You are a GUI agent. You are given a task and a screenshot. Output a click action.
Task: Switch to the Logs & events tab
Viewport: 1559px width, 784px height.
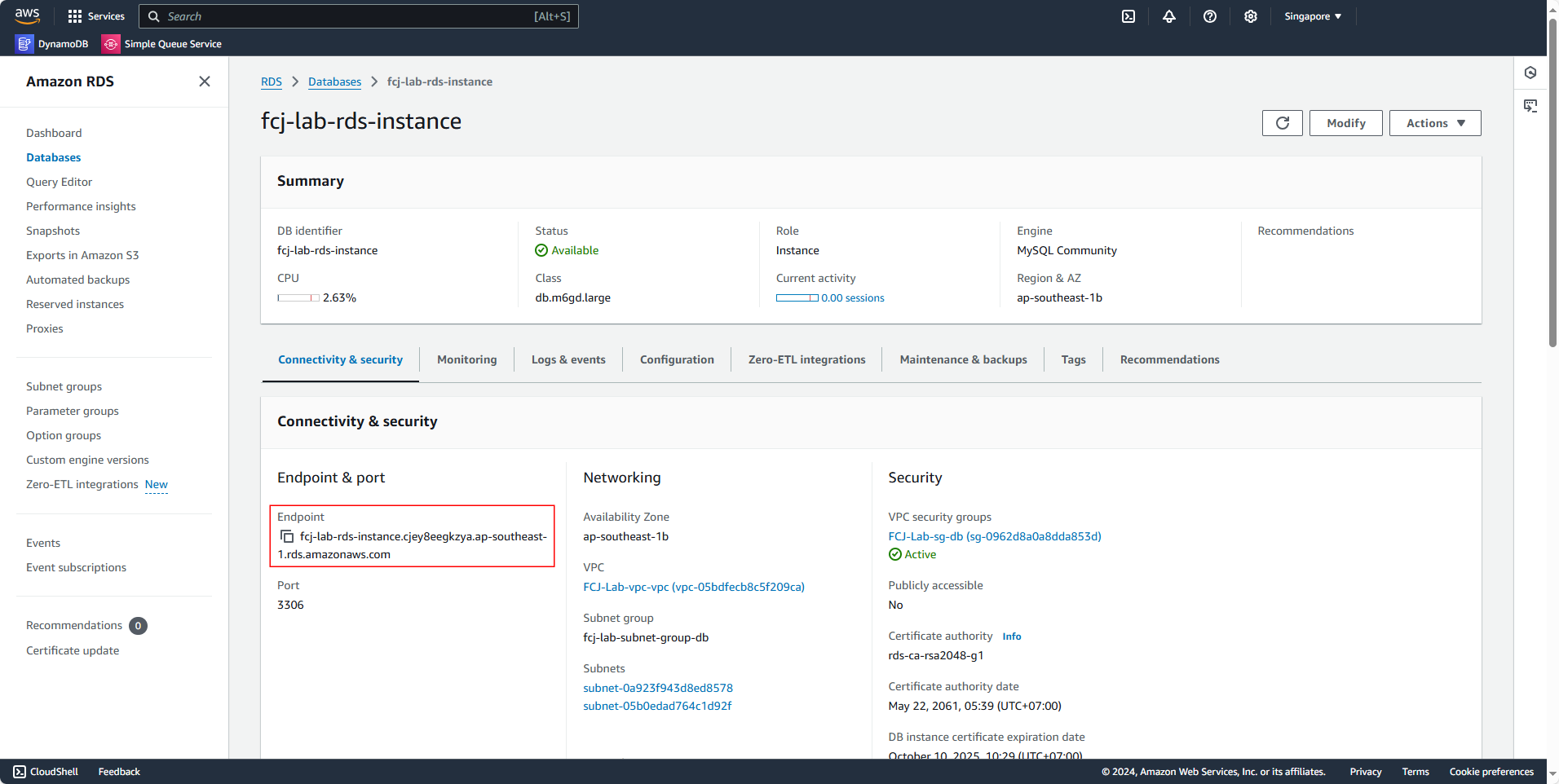568,359
